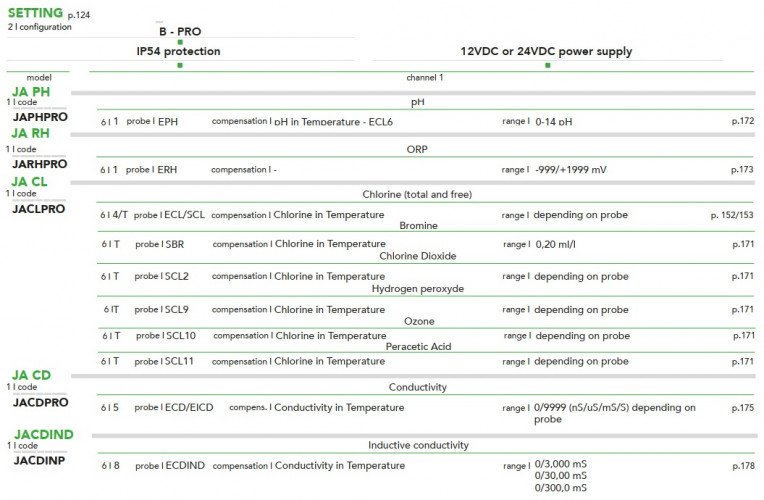
Task: Select the green SETTING title
Action: point(35,13)
